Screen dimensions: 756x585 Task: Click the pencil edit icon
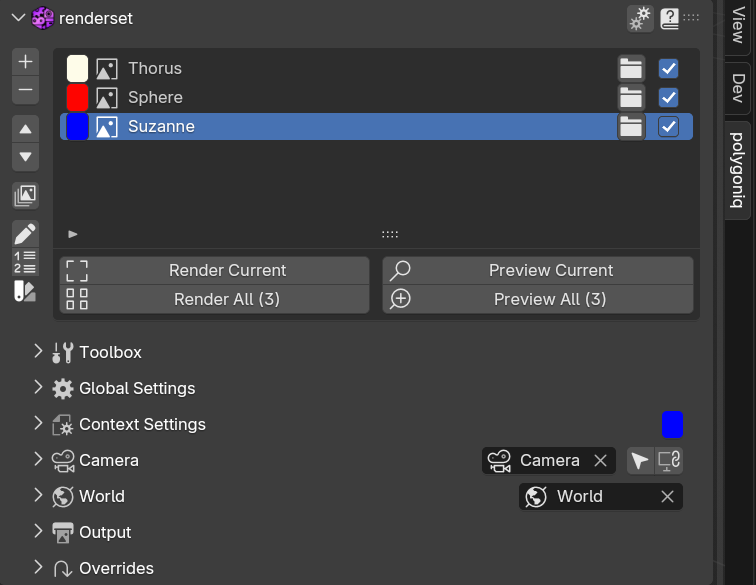click(x=25, y=234)
